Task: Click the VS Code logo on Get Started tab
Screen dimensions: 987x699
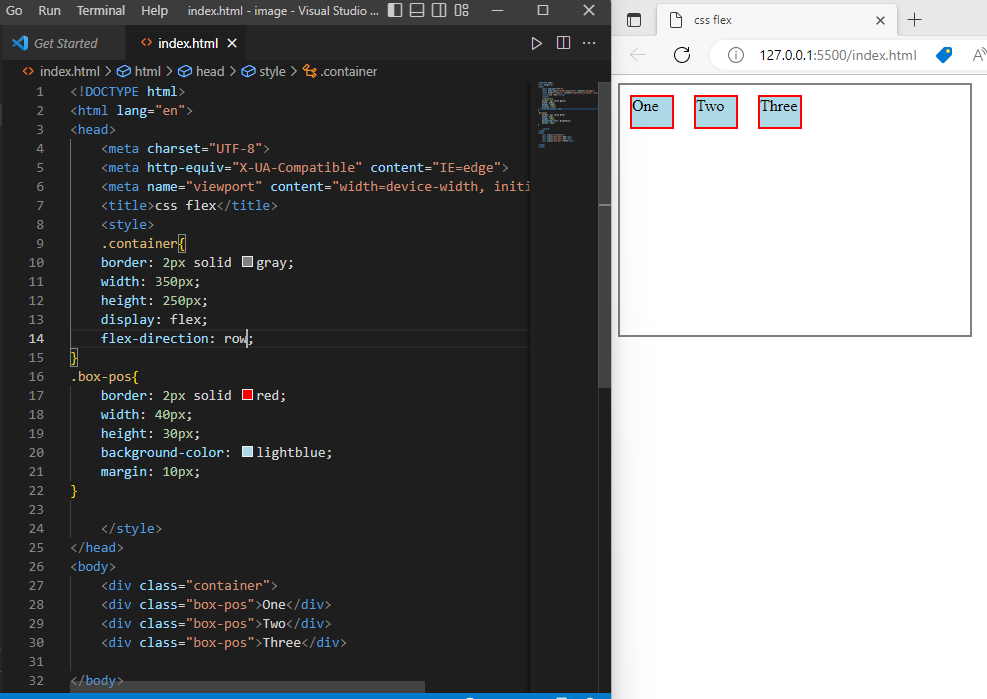Action: 20,43
